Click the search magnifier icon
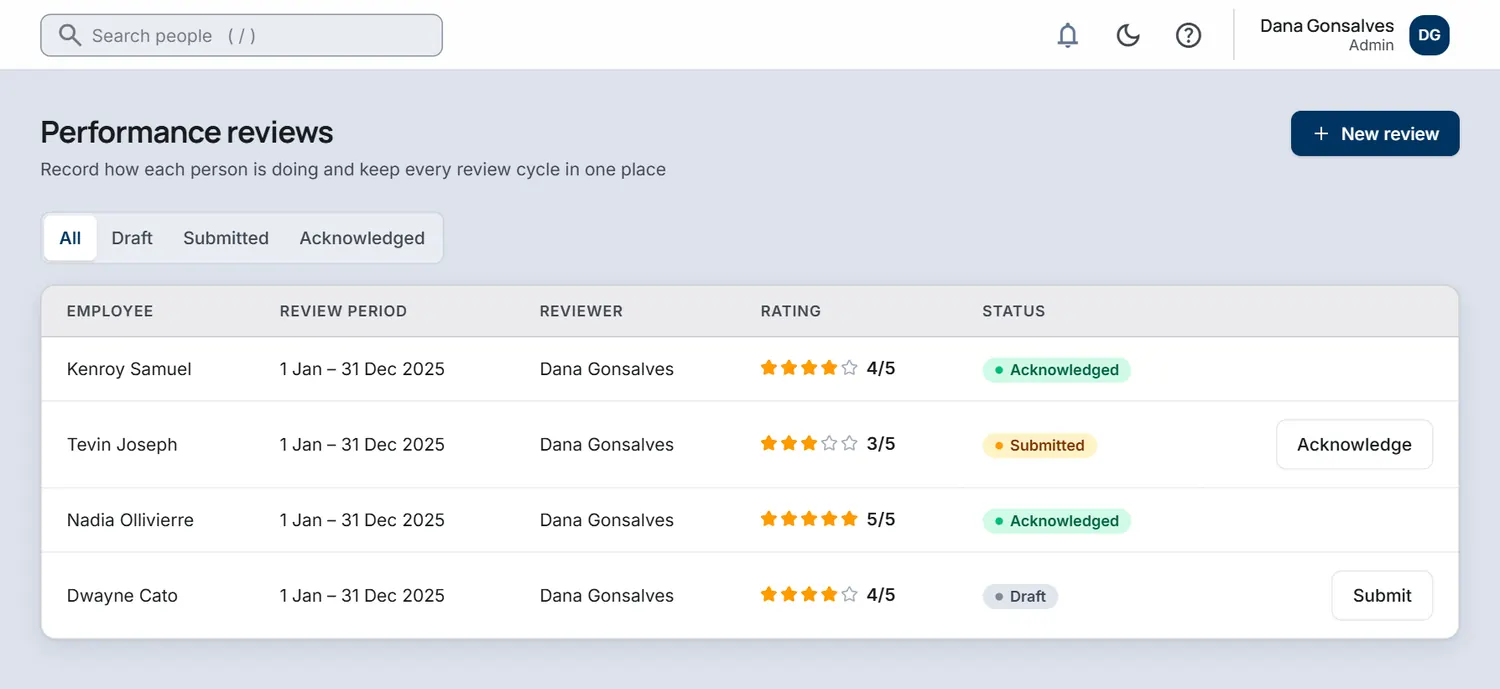 [x=69, y=36]
